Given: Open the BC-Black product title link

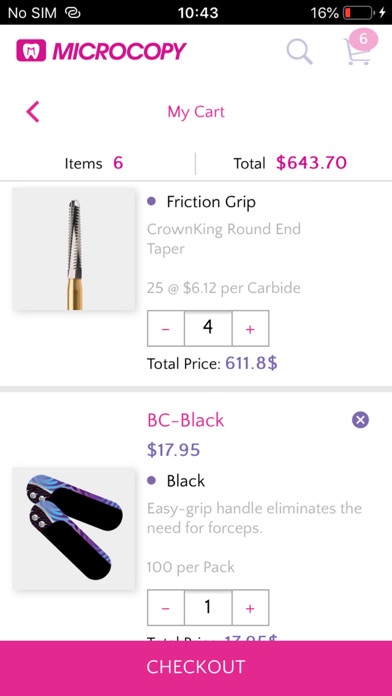Looking at the screenshot, I should point(186,420).
